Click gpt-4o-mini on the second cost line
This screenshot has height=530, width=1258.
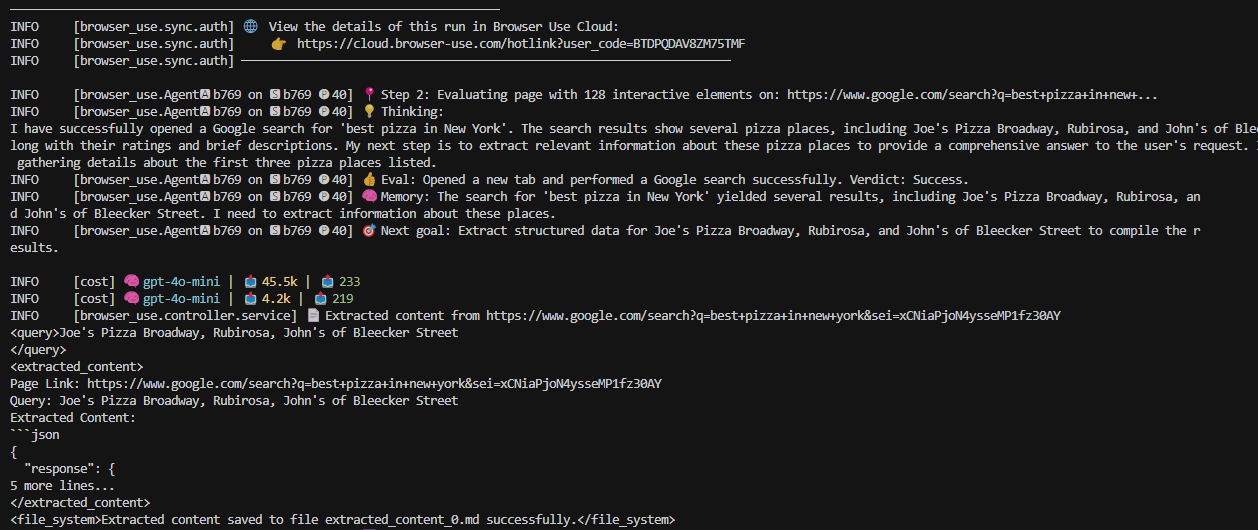click(182, 299)
